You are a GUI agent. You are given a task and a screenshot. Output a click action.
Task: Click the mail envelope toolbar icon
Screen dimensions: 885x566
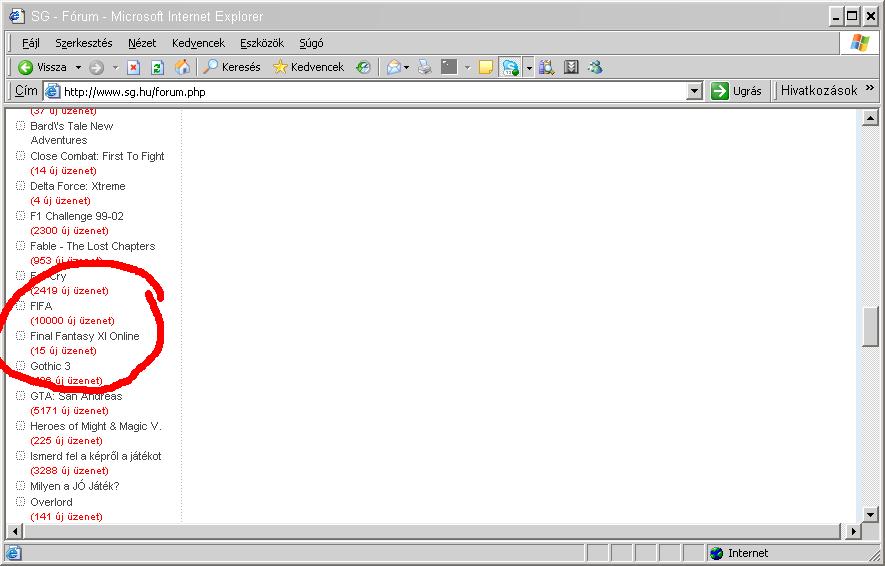(393, 67)
